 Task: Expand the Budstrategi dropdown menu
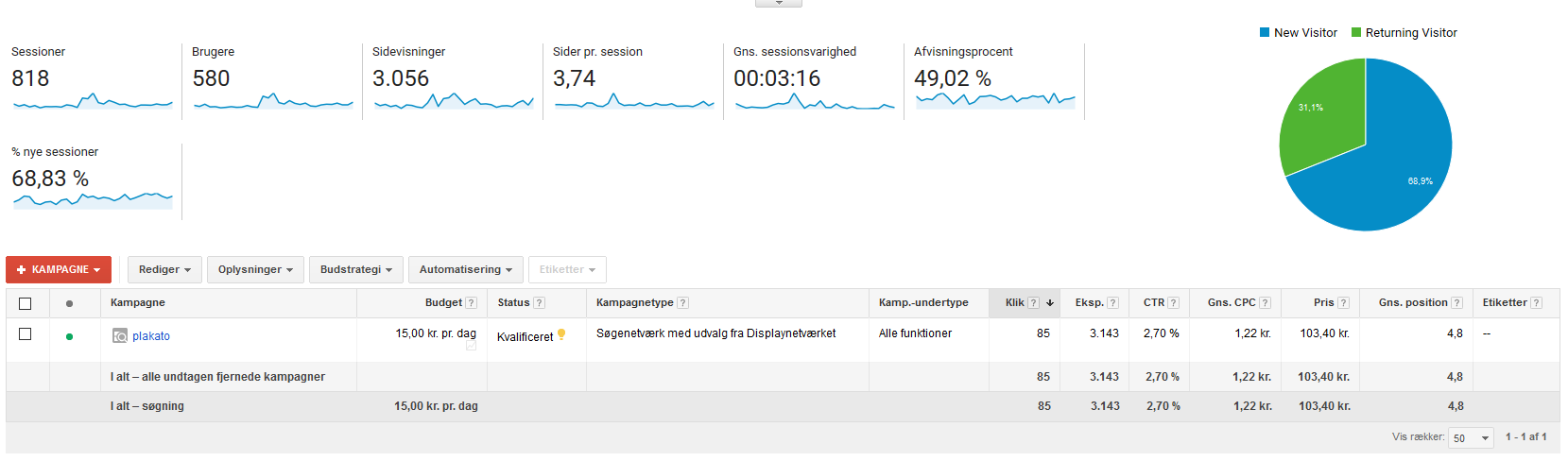[x=355, y=270]
